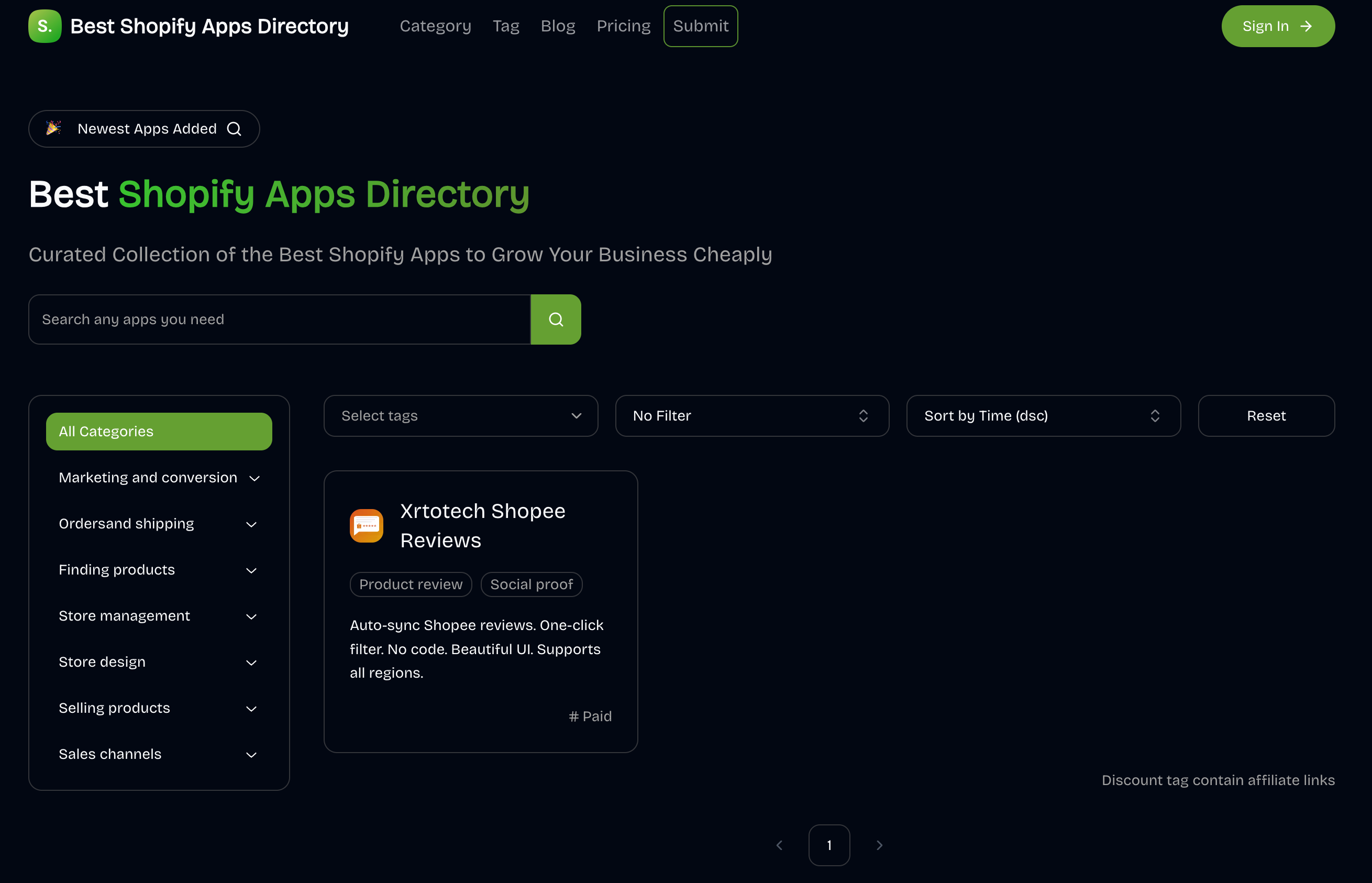Change sorting via Sort by Time dropdown

pyautogui.click(x=1043, y=416)
